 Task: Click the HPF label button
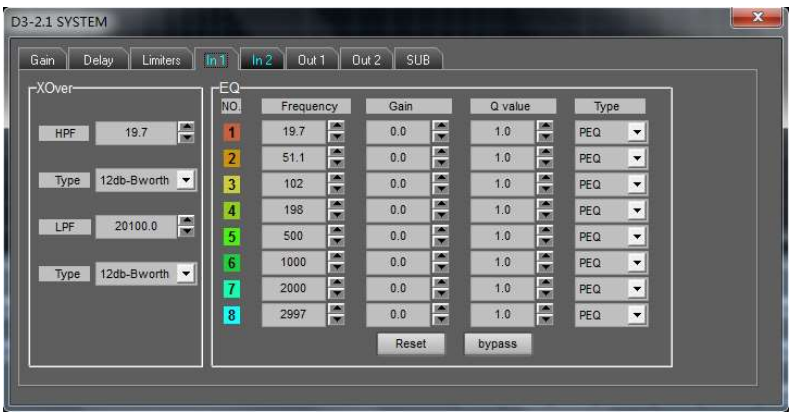(62, 131)
